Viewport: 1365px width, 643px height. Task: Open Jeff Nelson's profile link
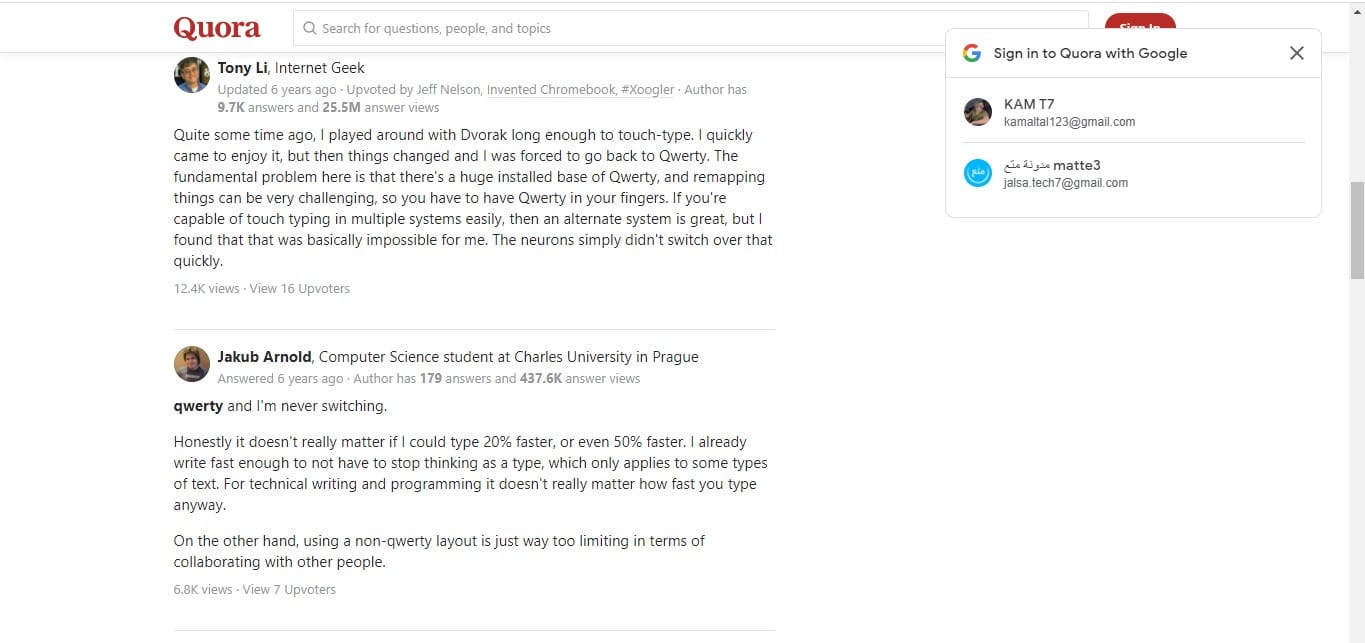click(x=446, y=90)
